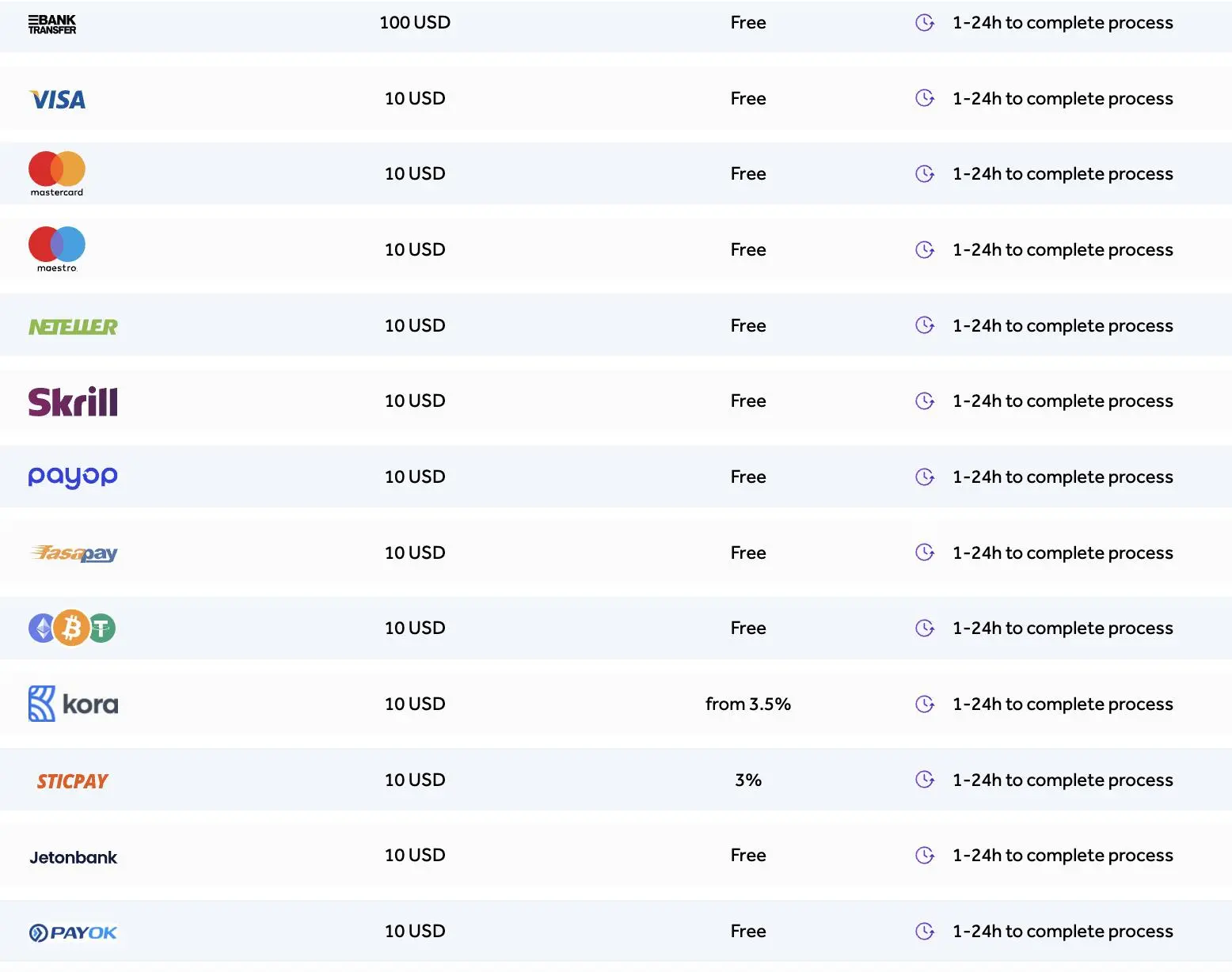This screenshot has height=972, width=1232.
Task: Click "10 USD" in the crypto coins row
Action: pyautogui.click(x=415, y=628)
